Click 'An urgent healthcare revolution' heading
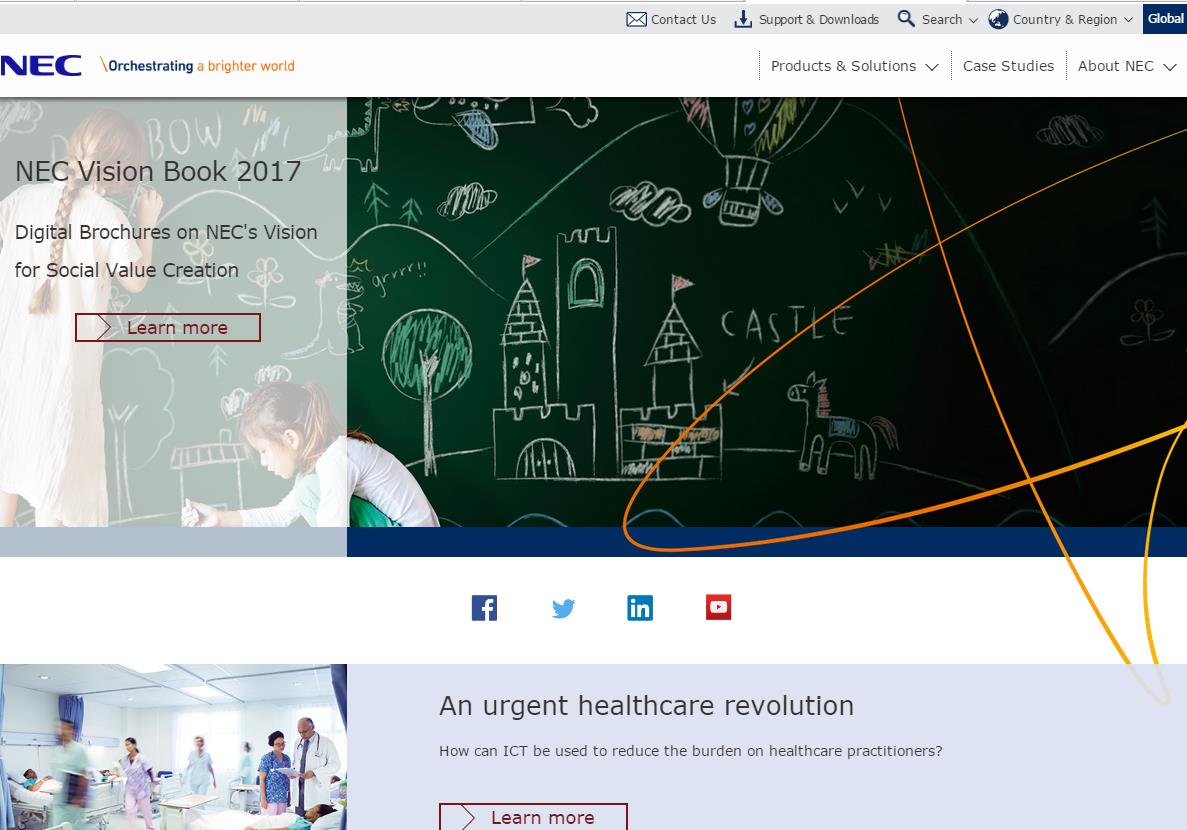This screenshot has height=830, width=1187. point(646,705)
